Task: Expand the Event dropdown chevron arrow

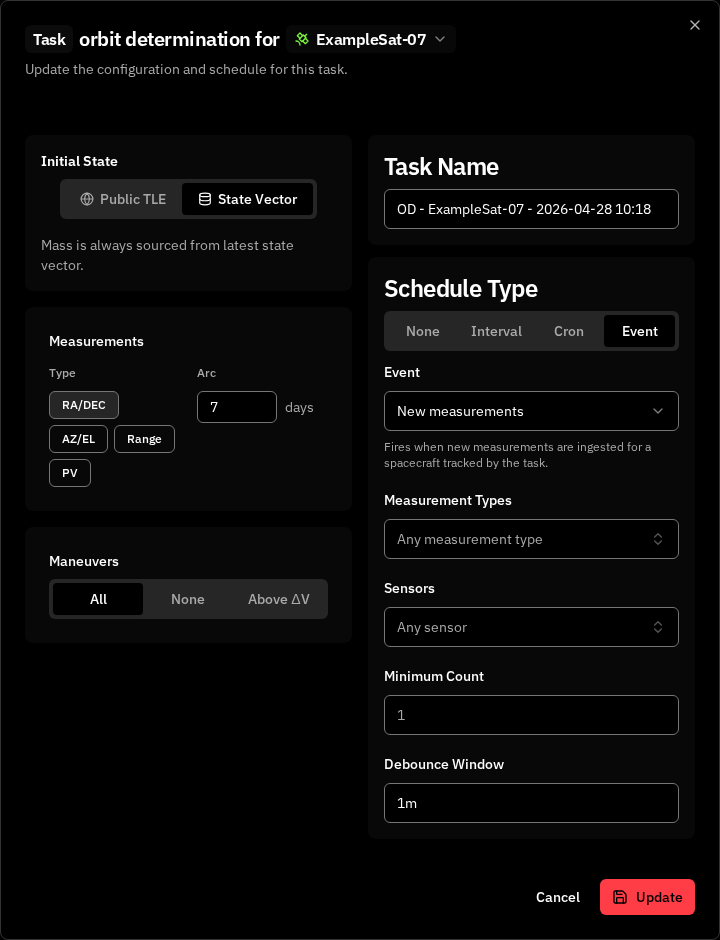Action: (x=658, y=411)
